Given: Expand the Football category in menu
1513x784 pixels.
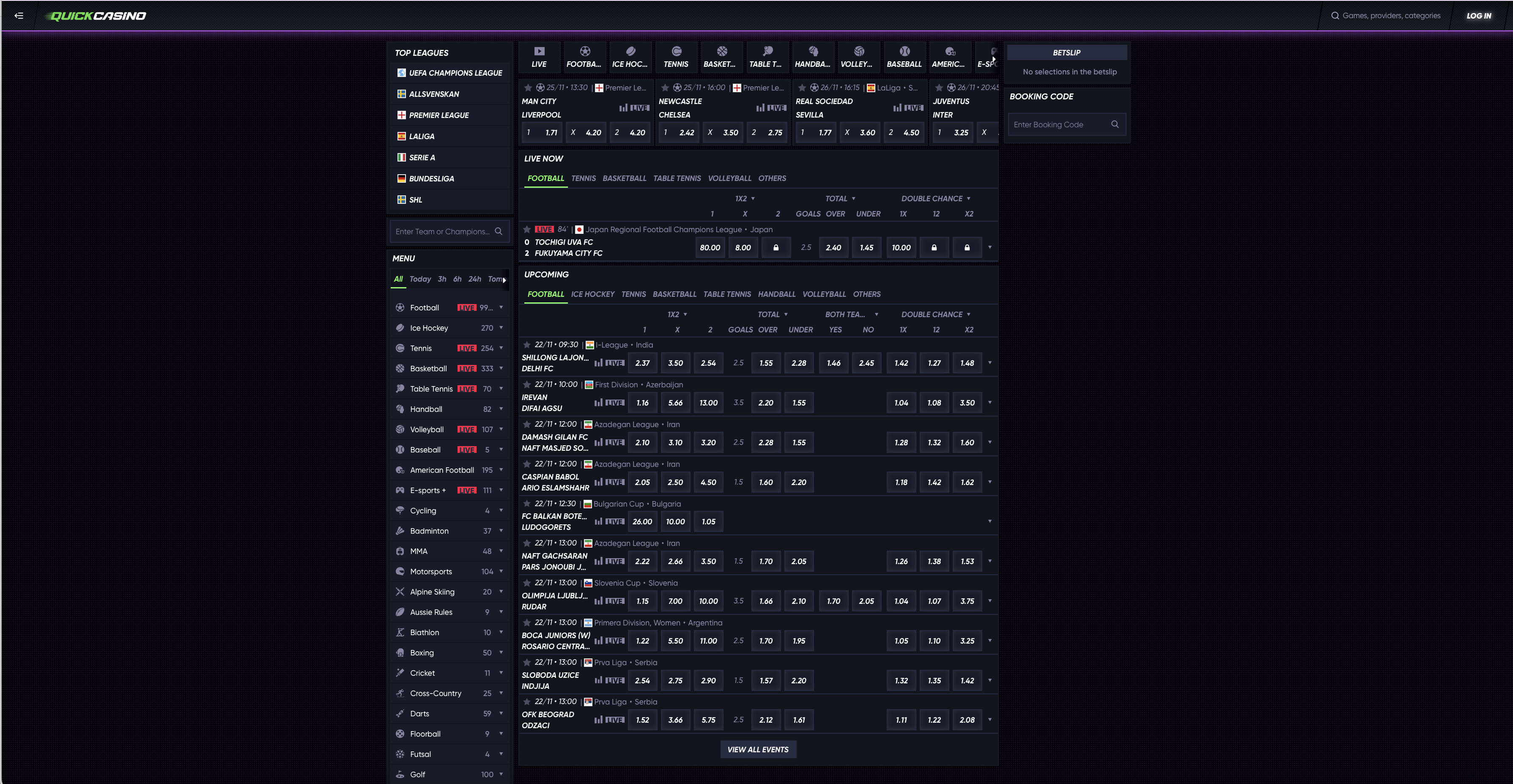Looking at the screenshot, I should (501, 308).
